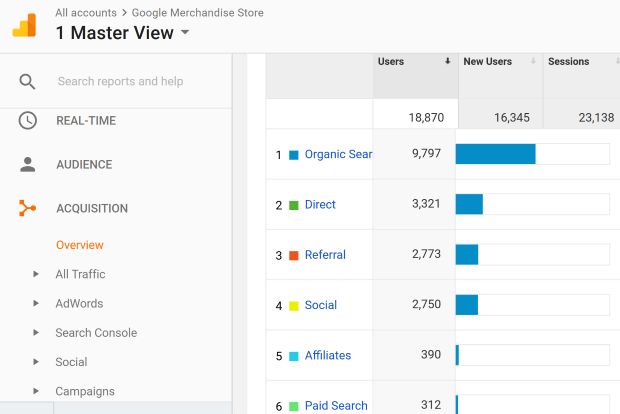
Task: Click the Audience person icon
Action: (28, 164)
